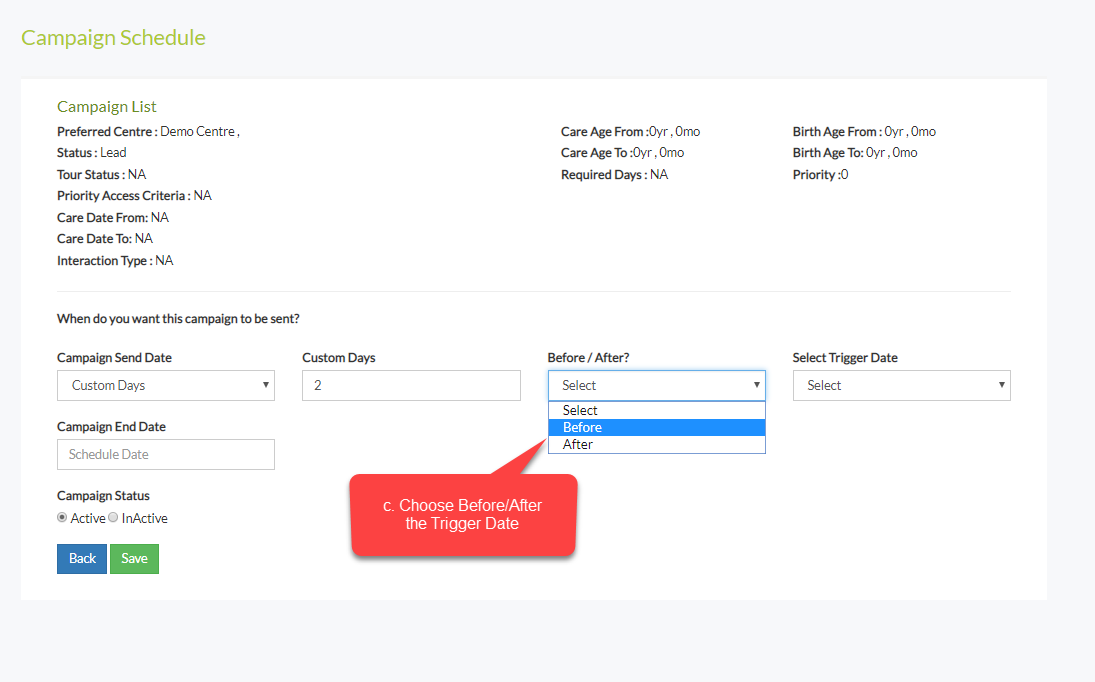Click 'Care Date From: NA' text

(113, 217)
